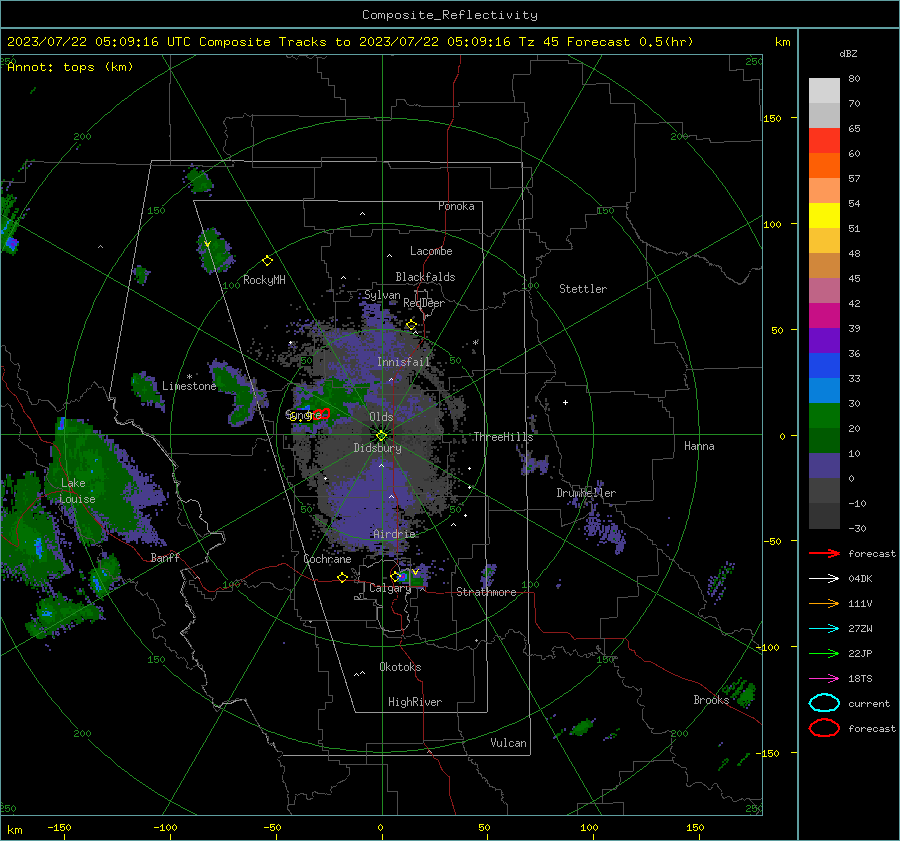Click the orange 111V track arrow
The height and width of the screenshot is (841, 900).
tap(824, 603)
